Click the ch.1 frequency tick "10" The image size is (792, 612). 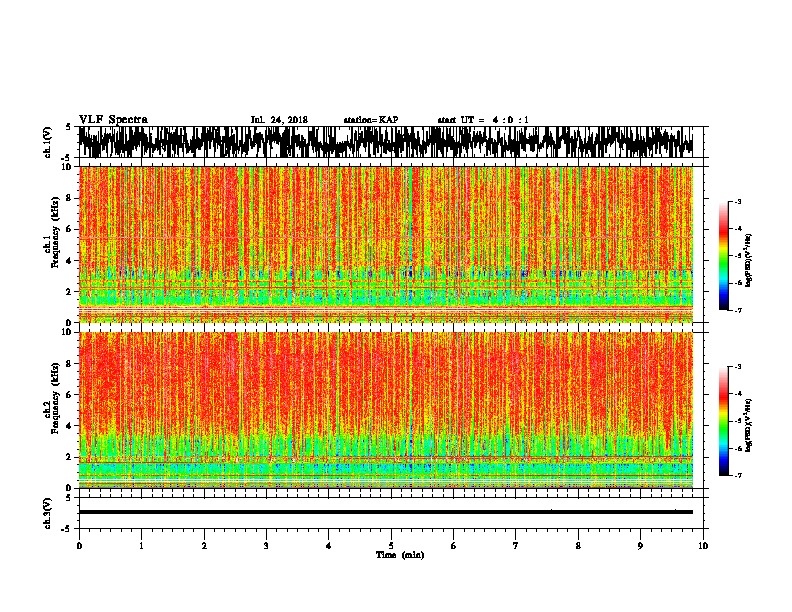pyautogui.click(x=69, y=167)
